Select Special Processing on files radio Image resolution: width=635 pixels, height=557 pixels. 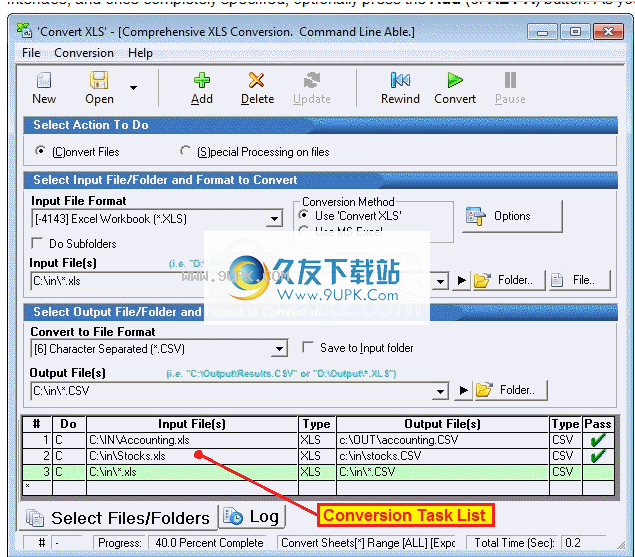[185, 151]
